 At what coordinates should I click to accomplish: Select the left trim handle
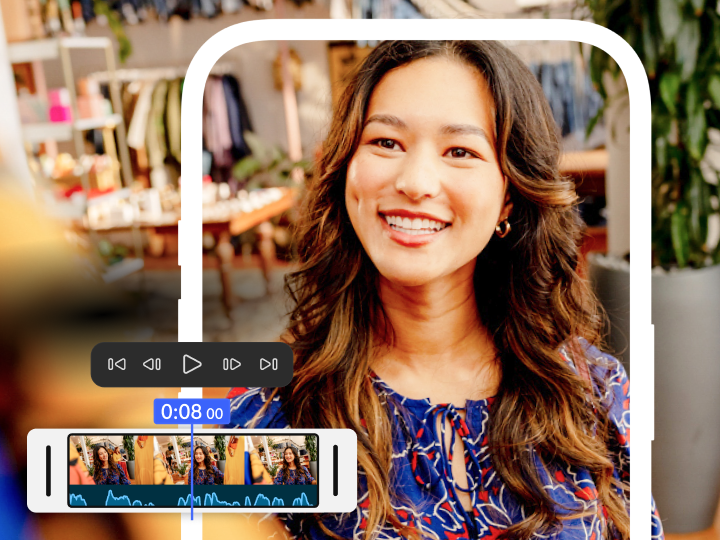coord(48,471)
